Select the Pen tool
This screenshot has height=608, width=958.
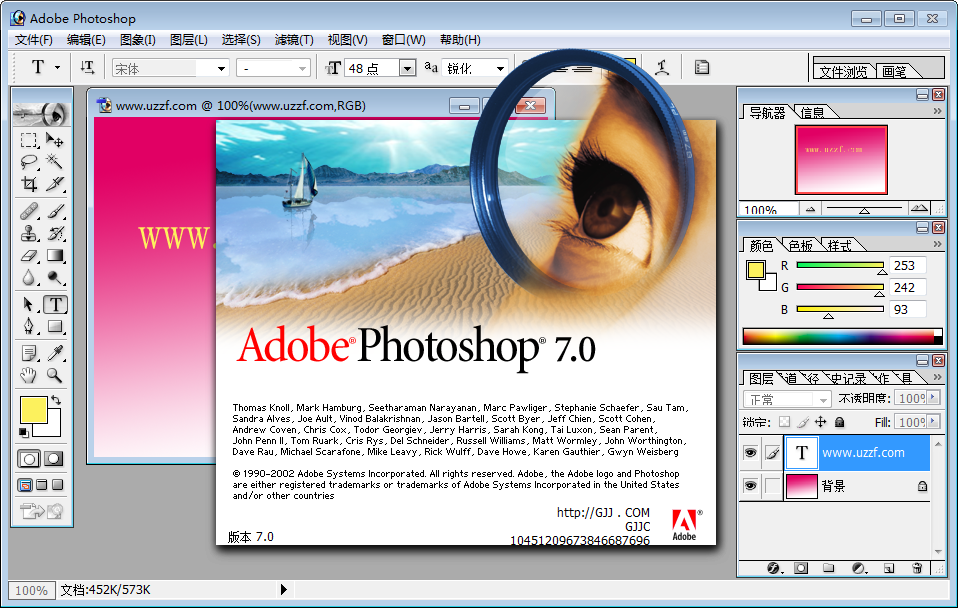point(29,326)
